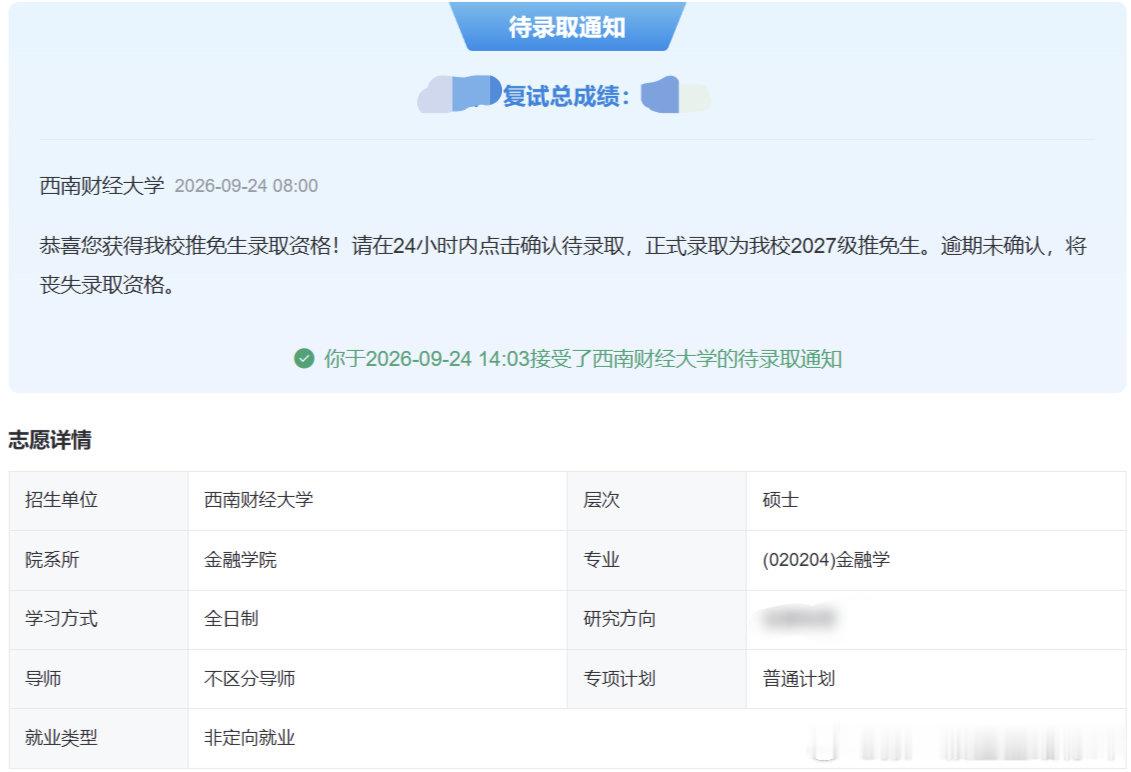Click the 不区分导师 value cell
This screenshot has width=1131, height=772.
point(378,679)
